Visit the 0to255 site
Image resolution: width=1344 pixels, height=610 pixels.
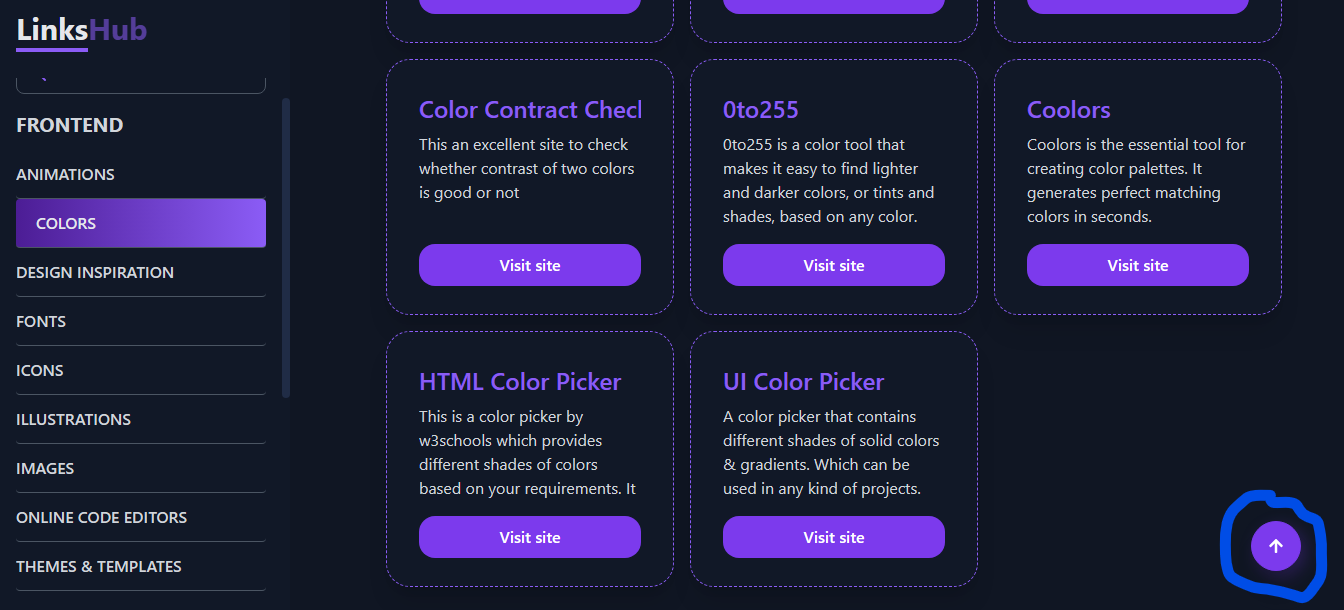pyautogui.click(x=833, y=265)
